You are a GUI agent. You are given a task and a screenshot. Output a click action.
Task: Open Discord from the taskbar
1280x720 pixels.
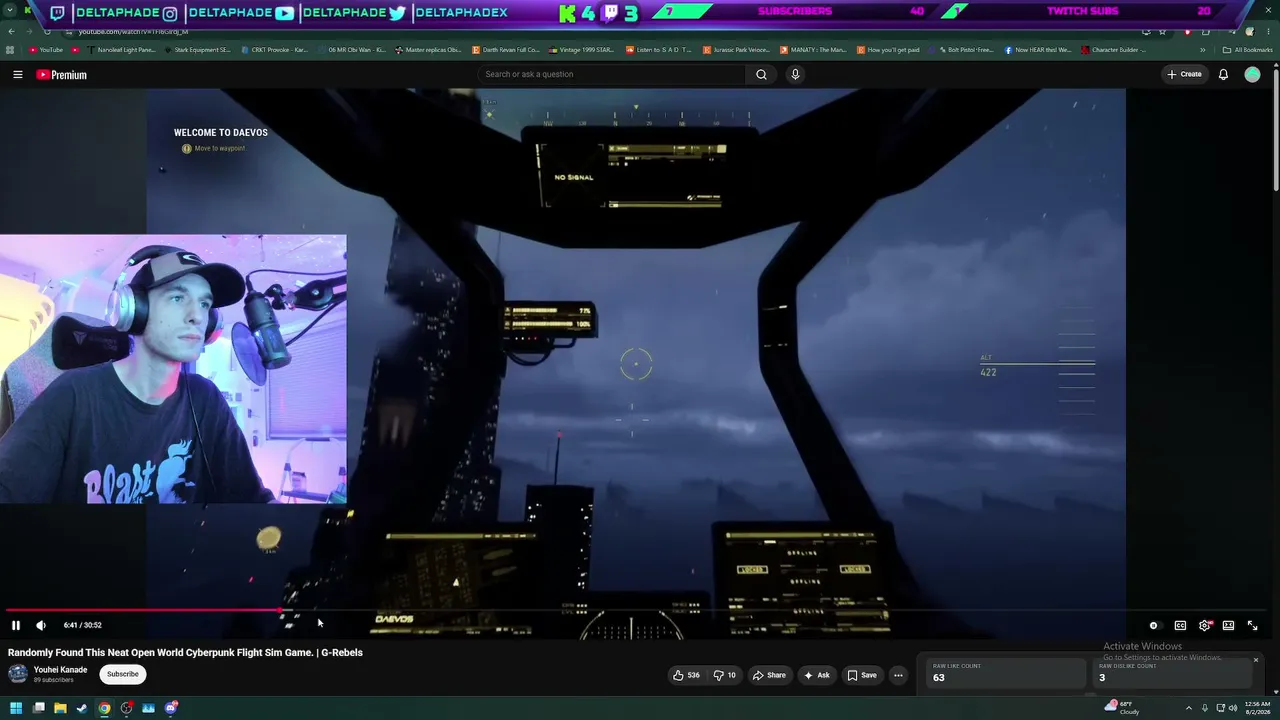click(171, 708)
